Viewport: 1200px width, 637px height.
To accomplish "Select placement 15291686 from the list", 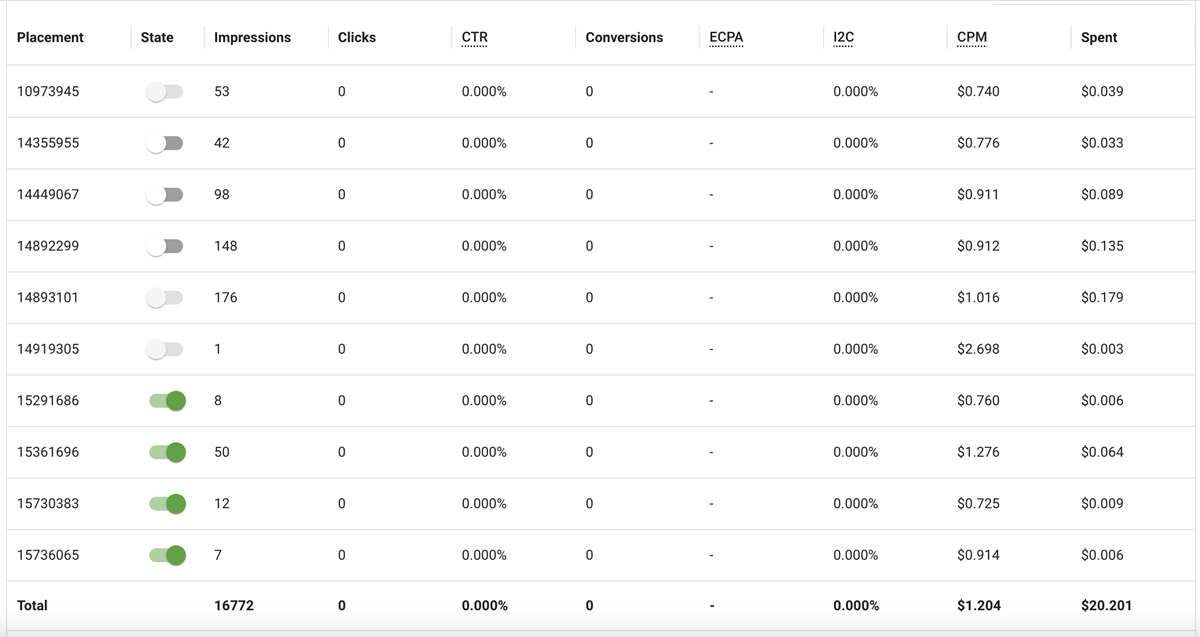I will [48, 400].
